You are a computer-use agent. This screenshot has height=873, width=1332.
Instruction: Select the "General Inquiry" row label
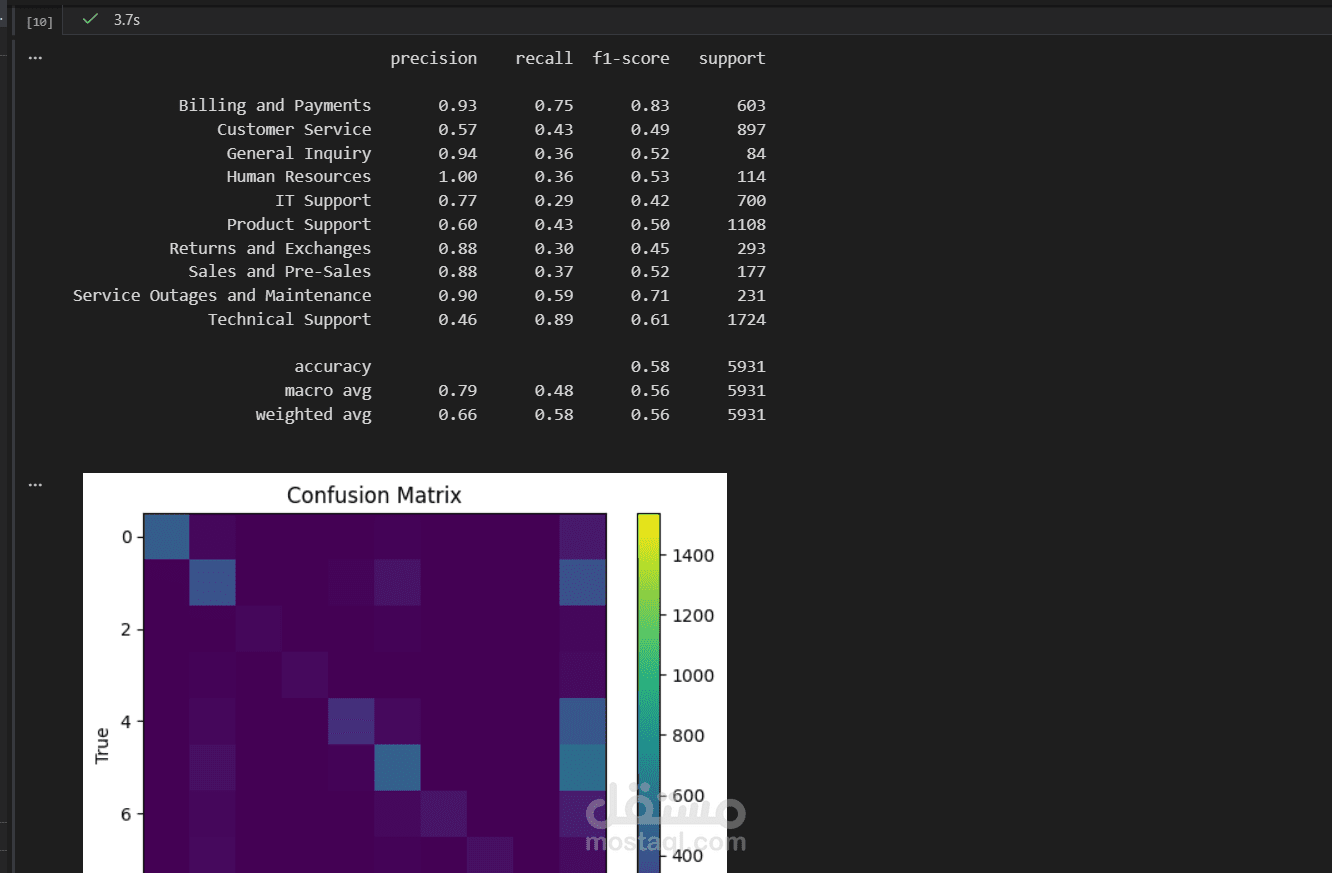coord(299,153)
